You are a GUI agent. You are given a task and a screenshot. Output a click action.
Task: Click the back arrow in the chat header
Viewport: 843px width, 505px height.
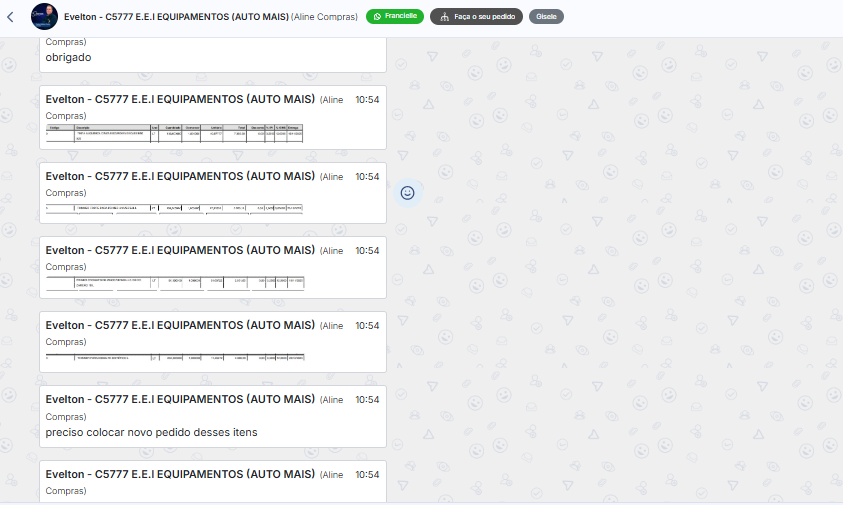pyautogui.click(x=10, y=17)
